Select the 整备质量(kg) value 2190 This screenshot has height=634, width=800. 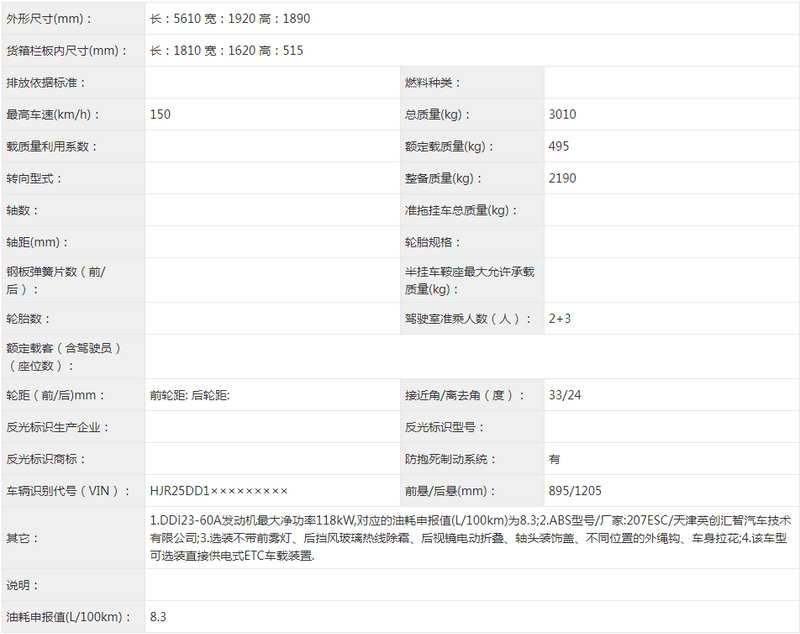(x=560, y=178)
